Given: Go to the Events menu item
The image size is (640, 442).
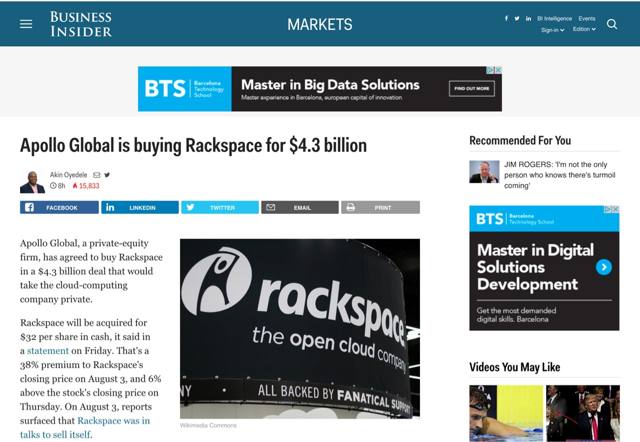Looking at the screenshot, I should tap(587, 18).
